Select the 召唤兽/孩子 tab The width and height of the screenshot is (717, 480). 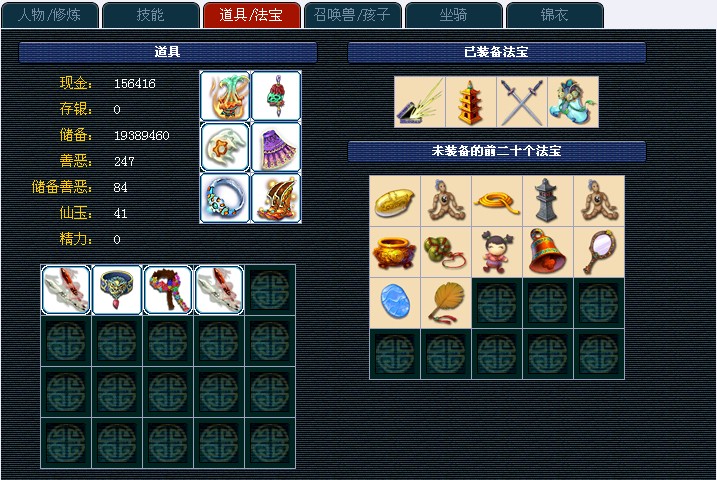(353, 15)
